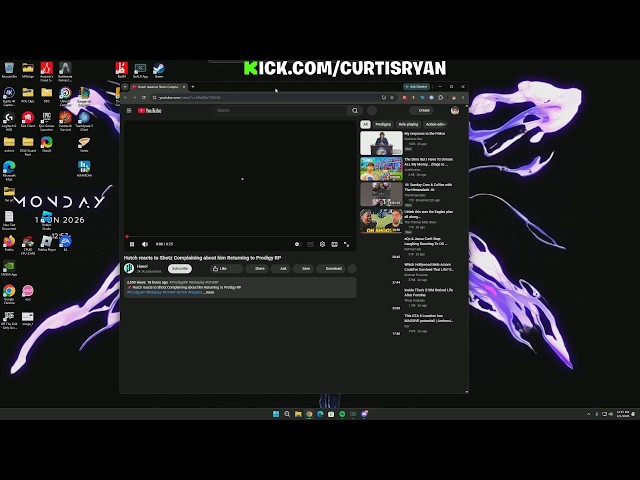
Task: Focus the YouTube search field
Action: pos(280,110)
